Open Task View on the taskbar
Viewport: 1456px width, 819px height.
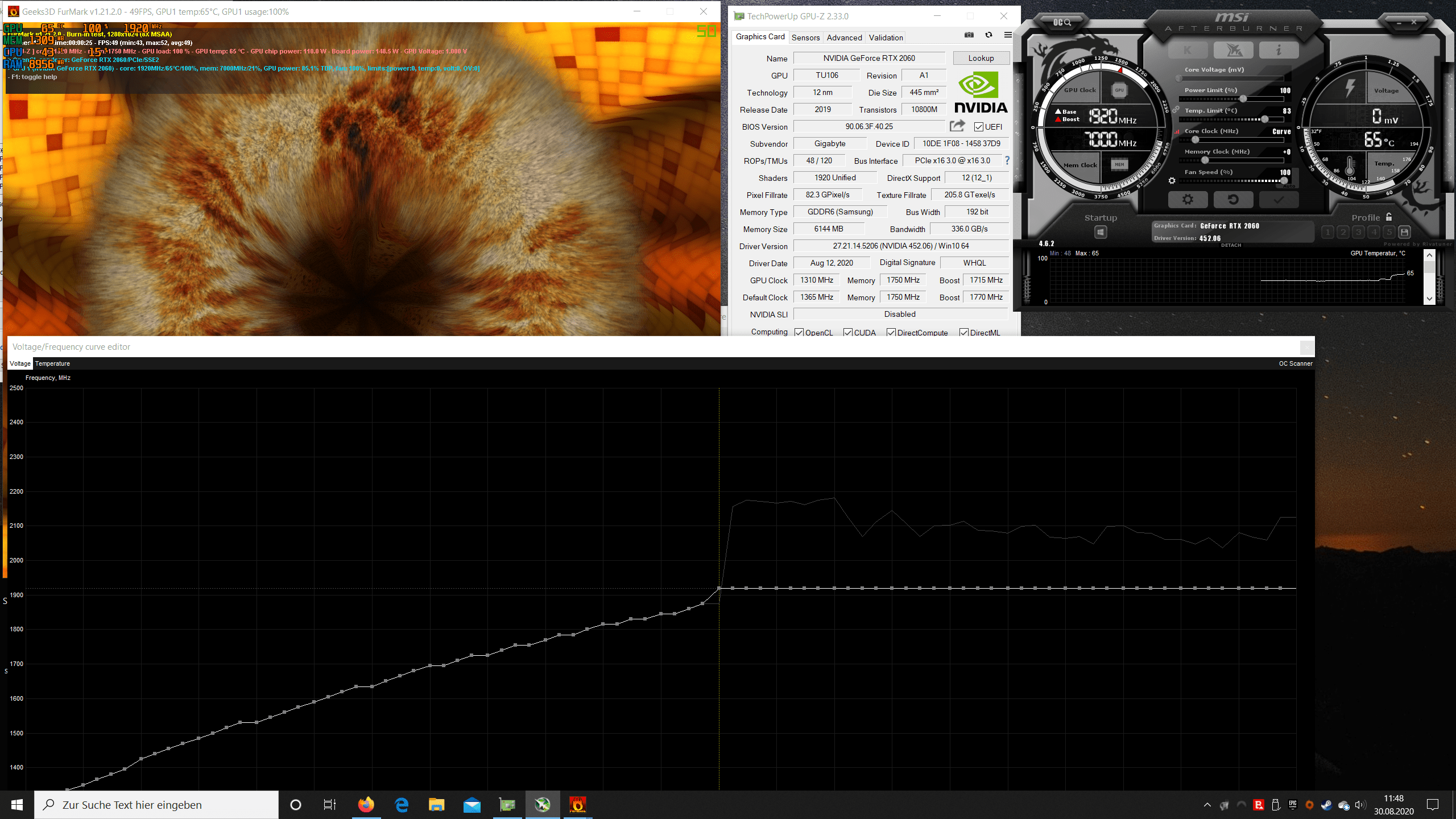point(330,805)
